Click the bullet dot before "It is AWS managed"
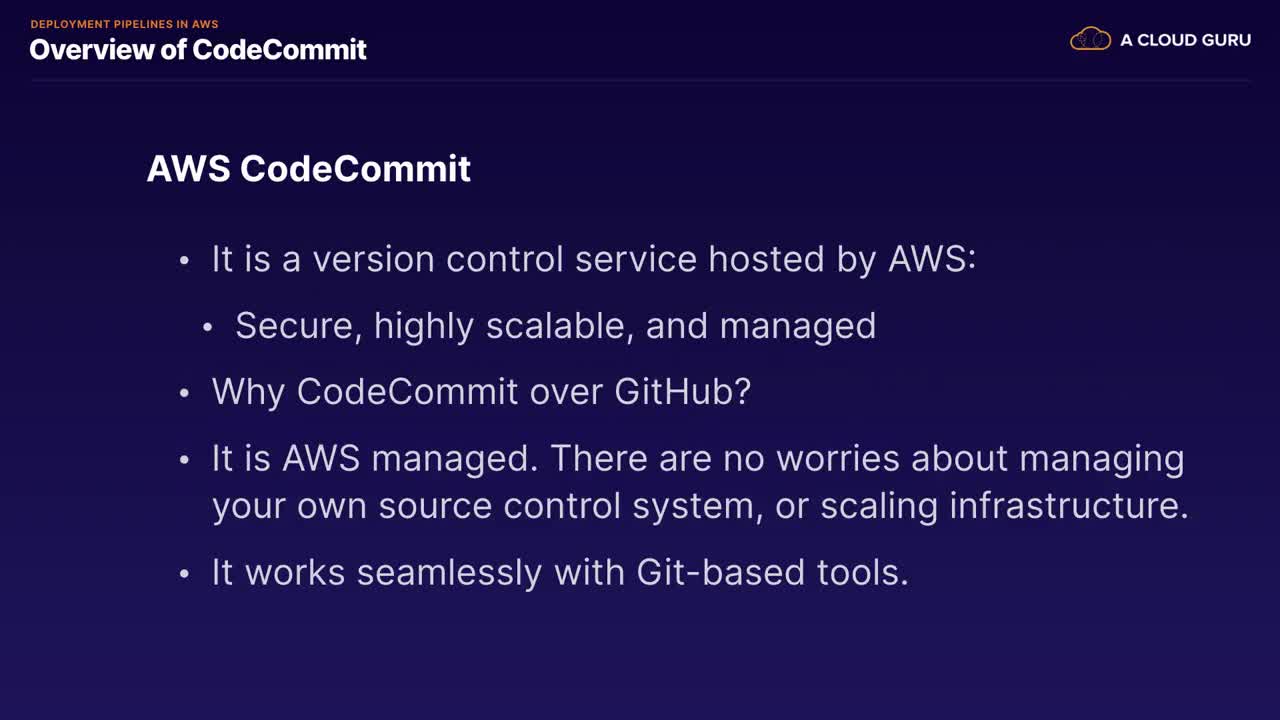Screen dimensions: 1280x720 click(184, 460)
